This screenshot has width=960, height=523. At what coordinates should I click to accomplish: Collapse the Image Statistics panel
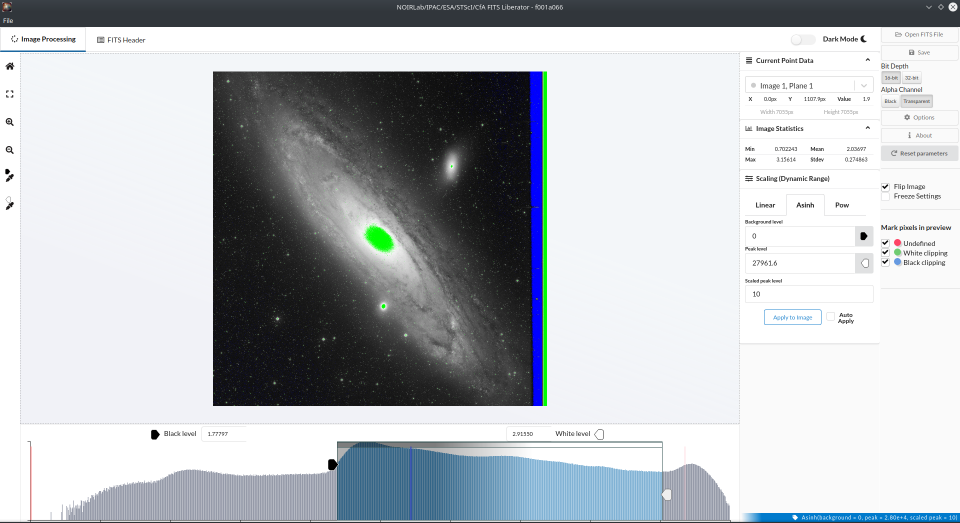[x=868, y=128]
